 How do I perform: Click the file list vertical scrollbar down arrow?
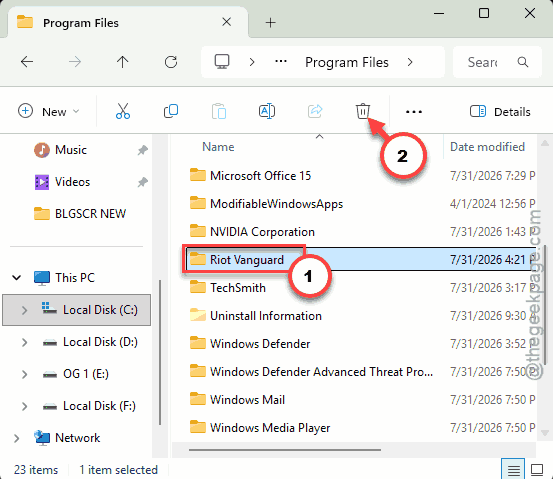pyautogui.click(x=545, y=432)
